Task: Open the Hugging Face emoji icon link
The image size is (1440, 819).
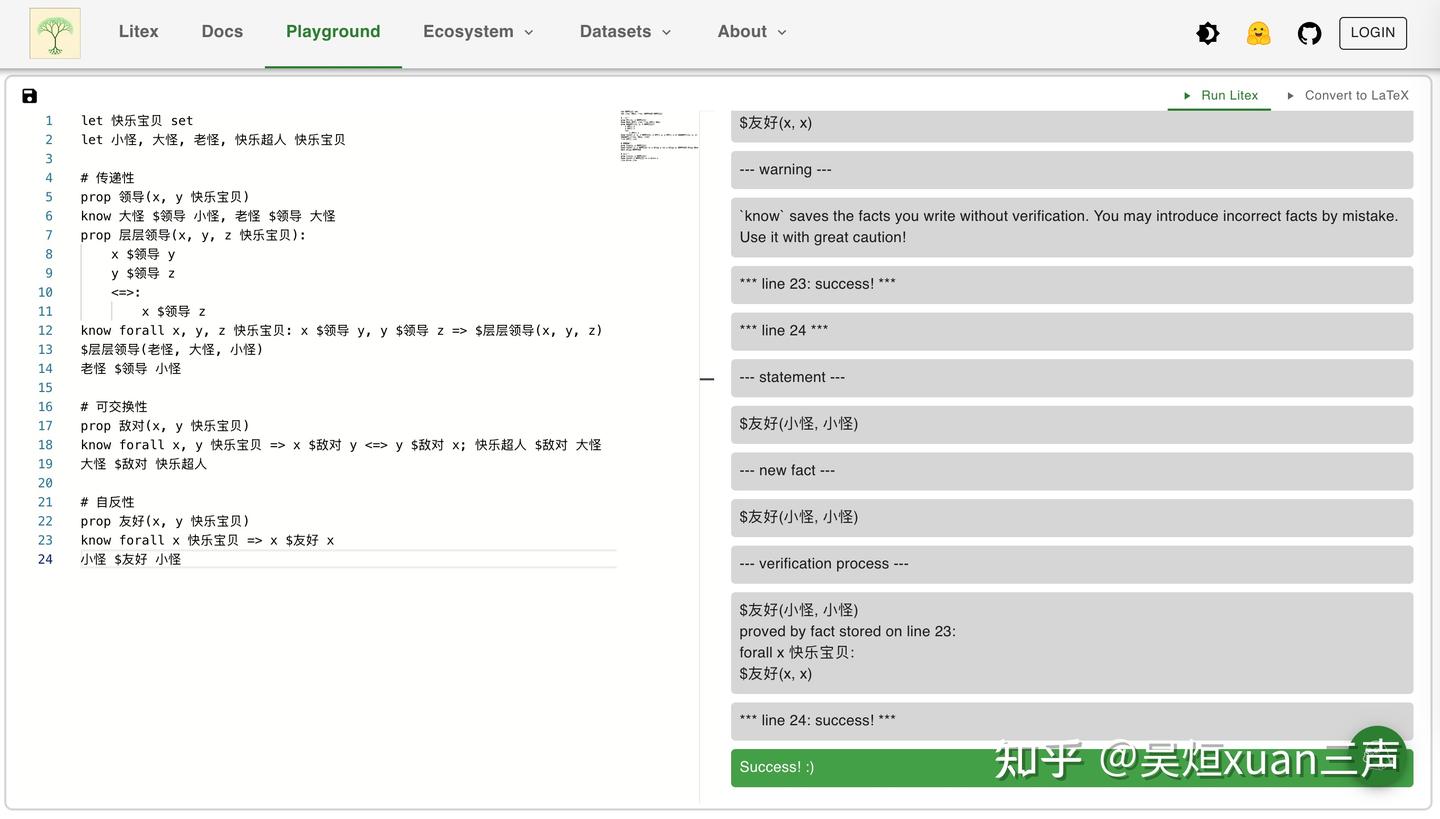Action: coord(1258,33)
